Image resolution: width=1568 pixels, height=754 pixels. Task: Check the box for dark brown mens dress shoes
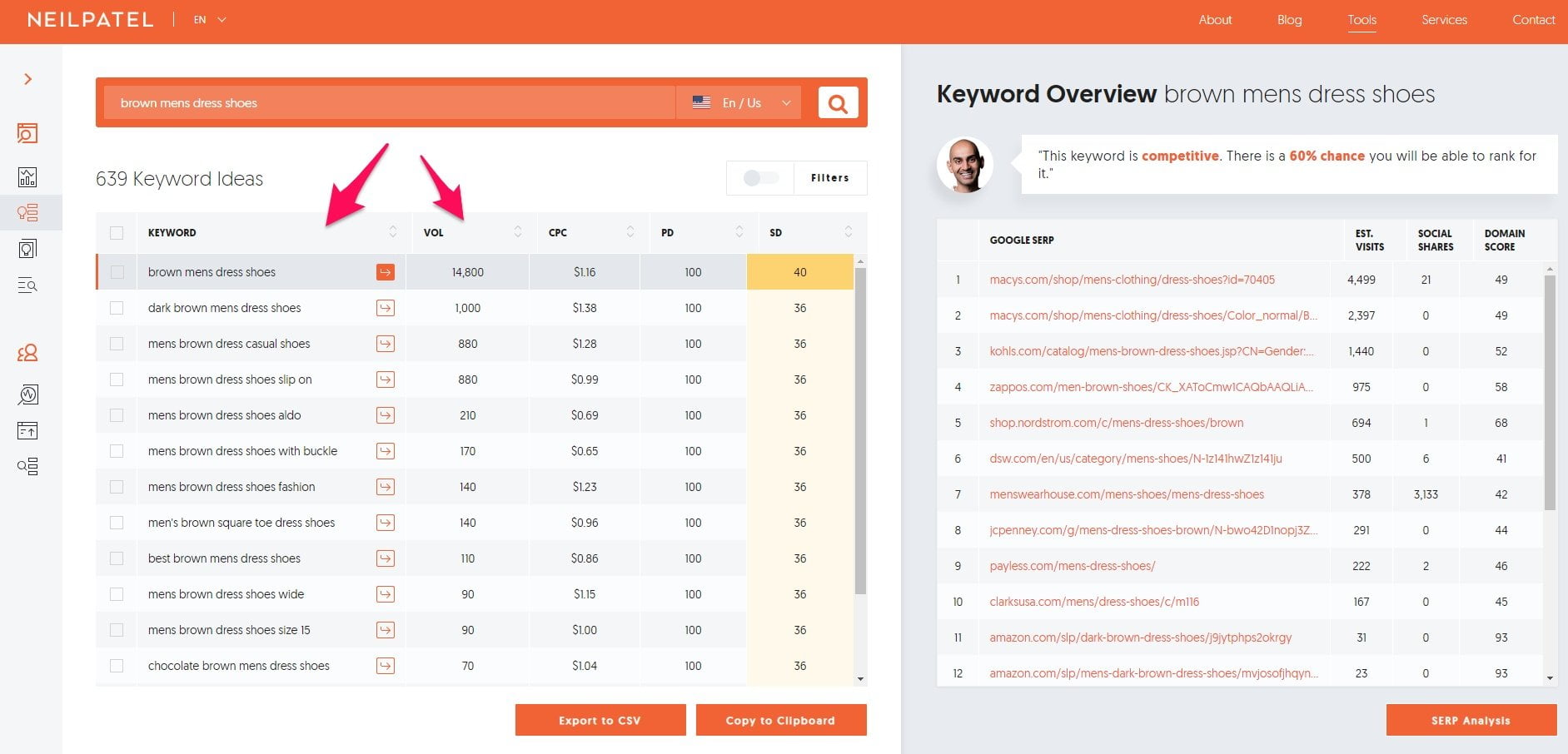117,308
